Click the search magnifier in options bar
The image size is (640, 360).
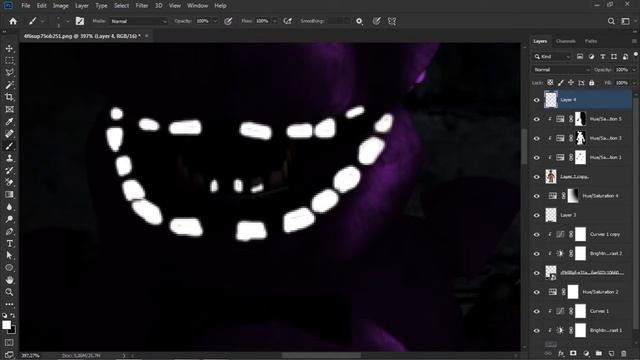pos(611,21)
